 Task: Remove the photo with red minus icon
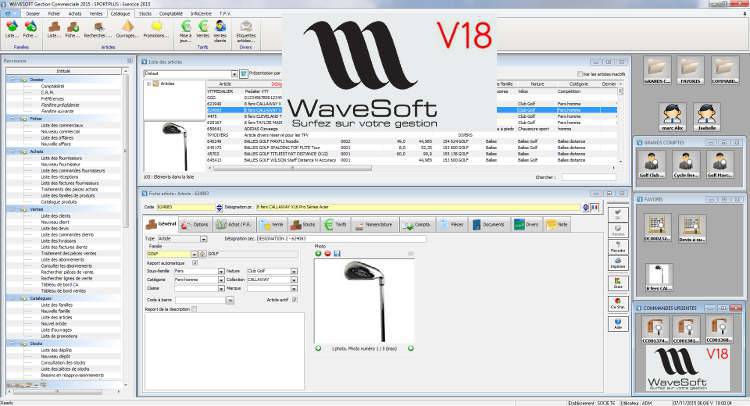tap(328, 253)
